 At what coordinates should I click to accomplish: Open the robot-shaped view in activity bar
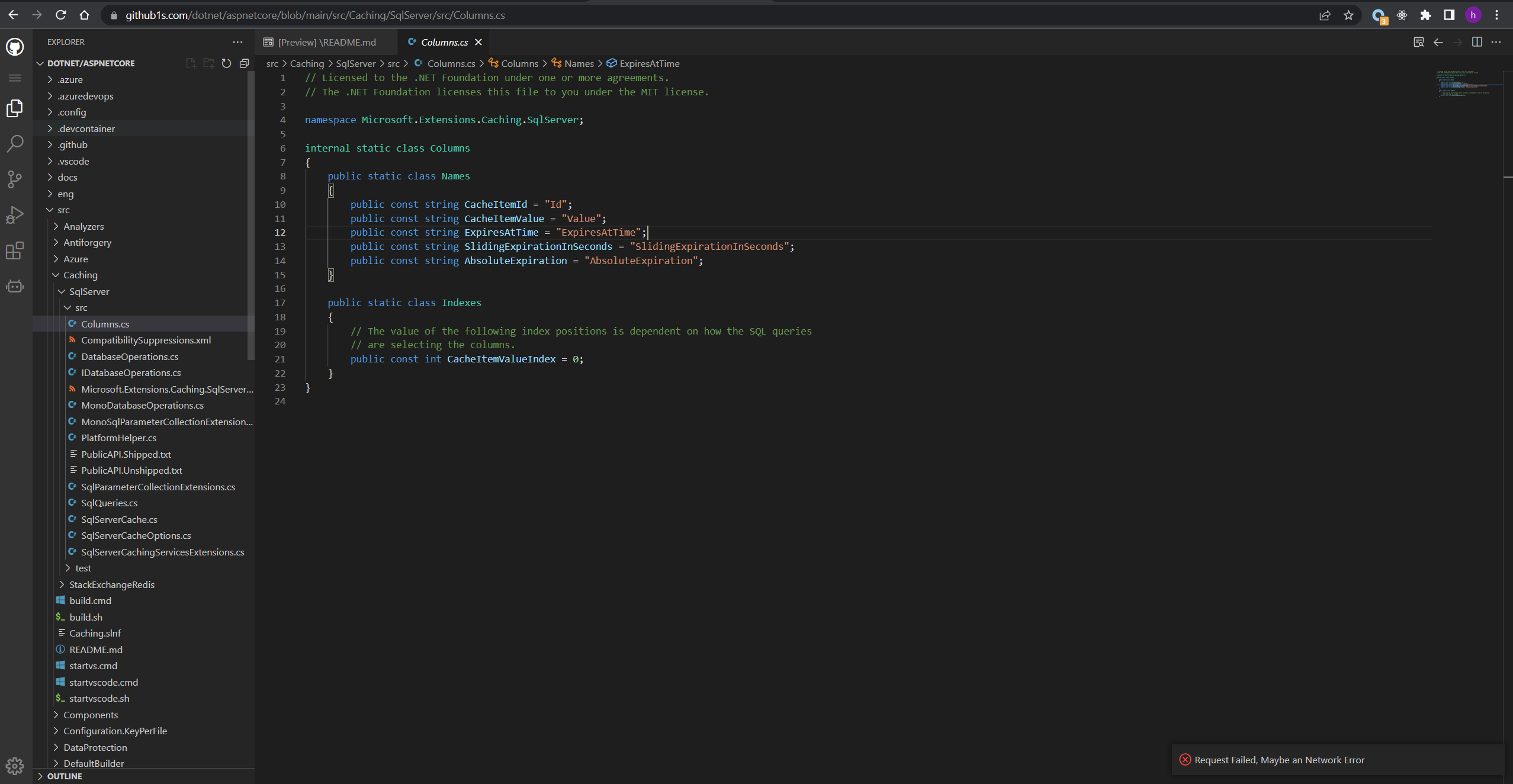tap(15, 287)
